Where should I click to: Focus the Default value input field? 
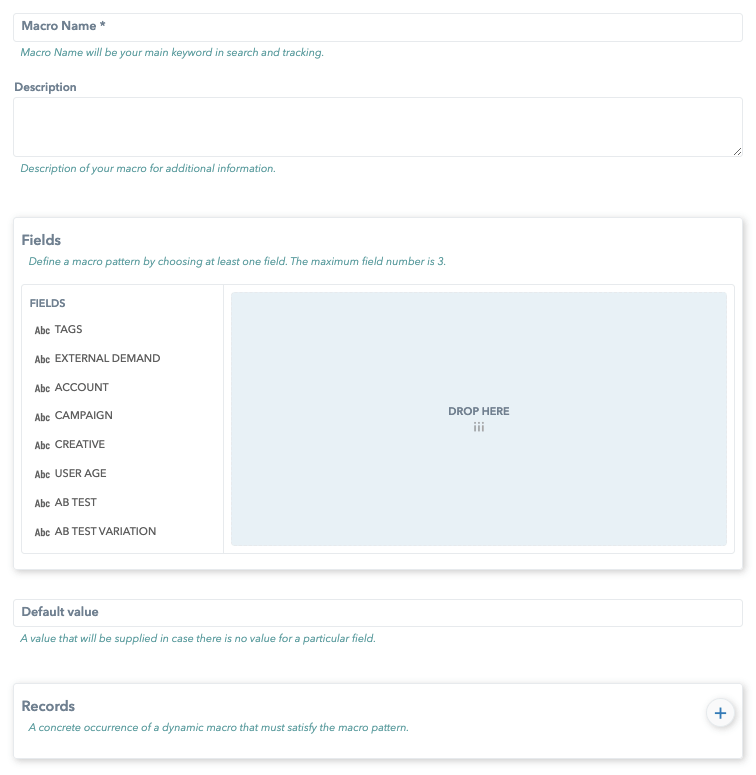(x=378, y=612)
